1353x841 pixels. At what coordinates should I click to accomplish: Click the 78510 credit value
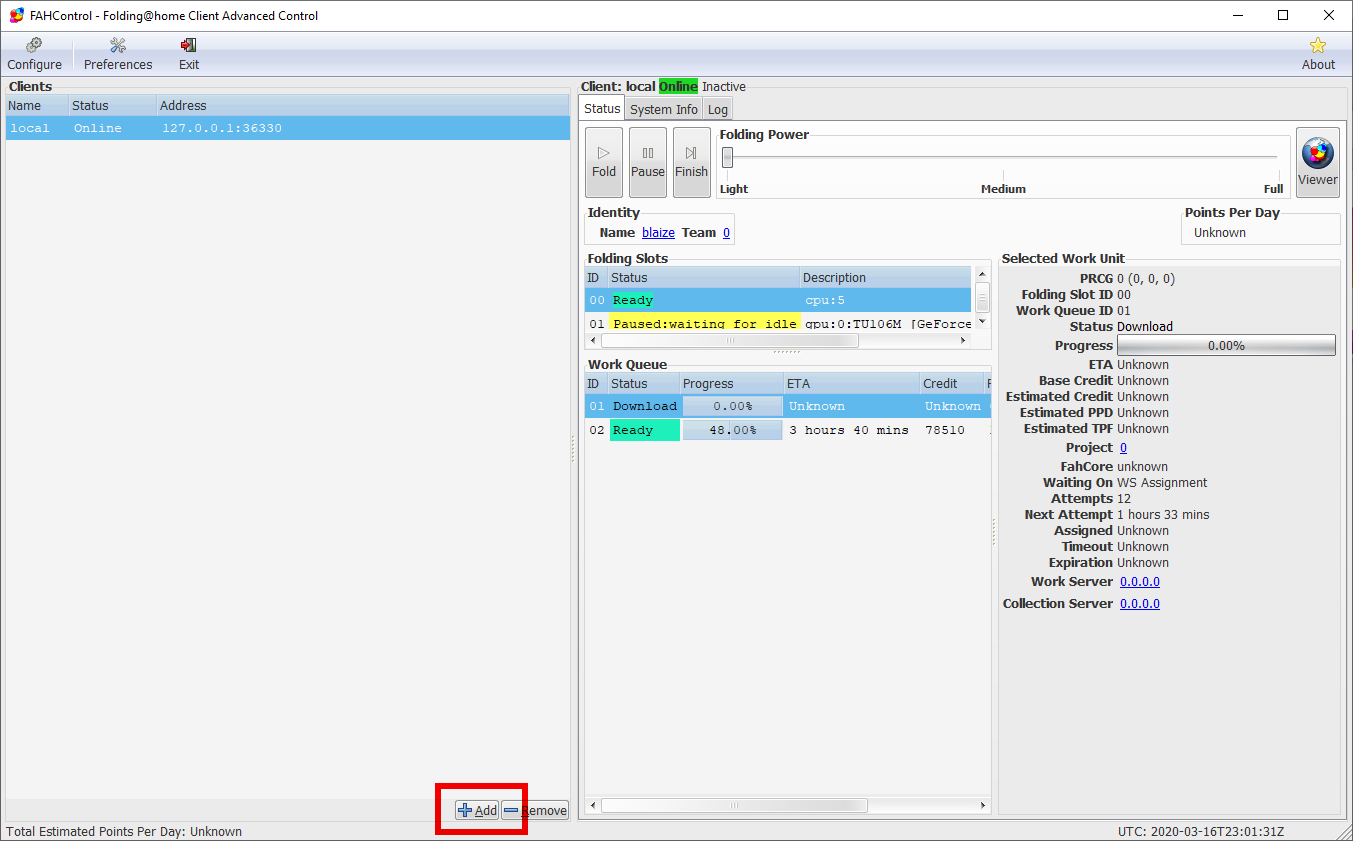[945, 430]
